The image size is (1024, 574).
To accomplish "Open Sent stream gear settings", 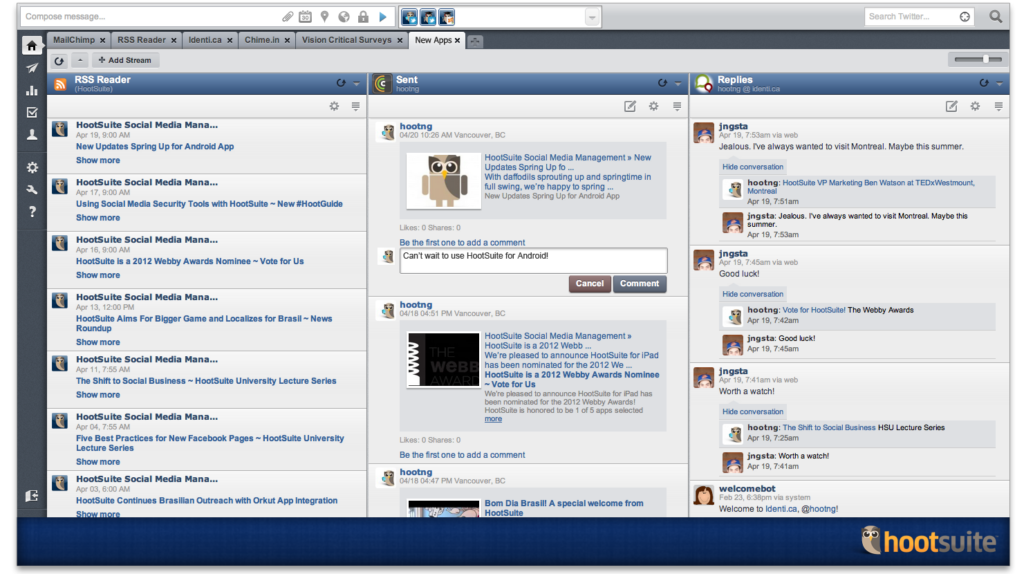I will pyautogui.click(x=654, y=106).
